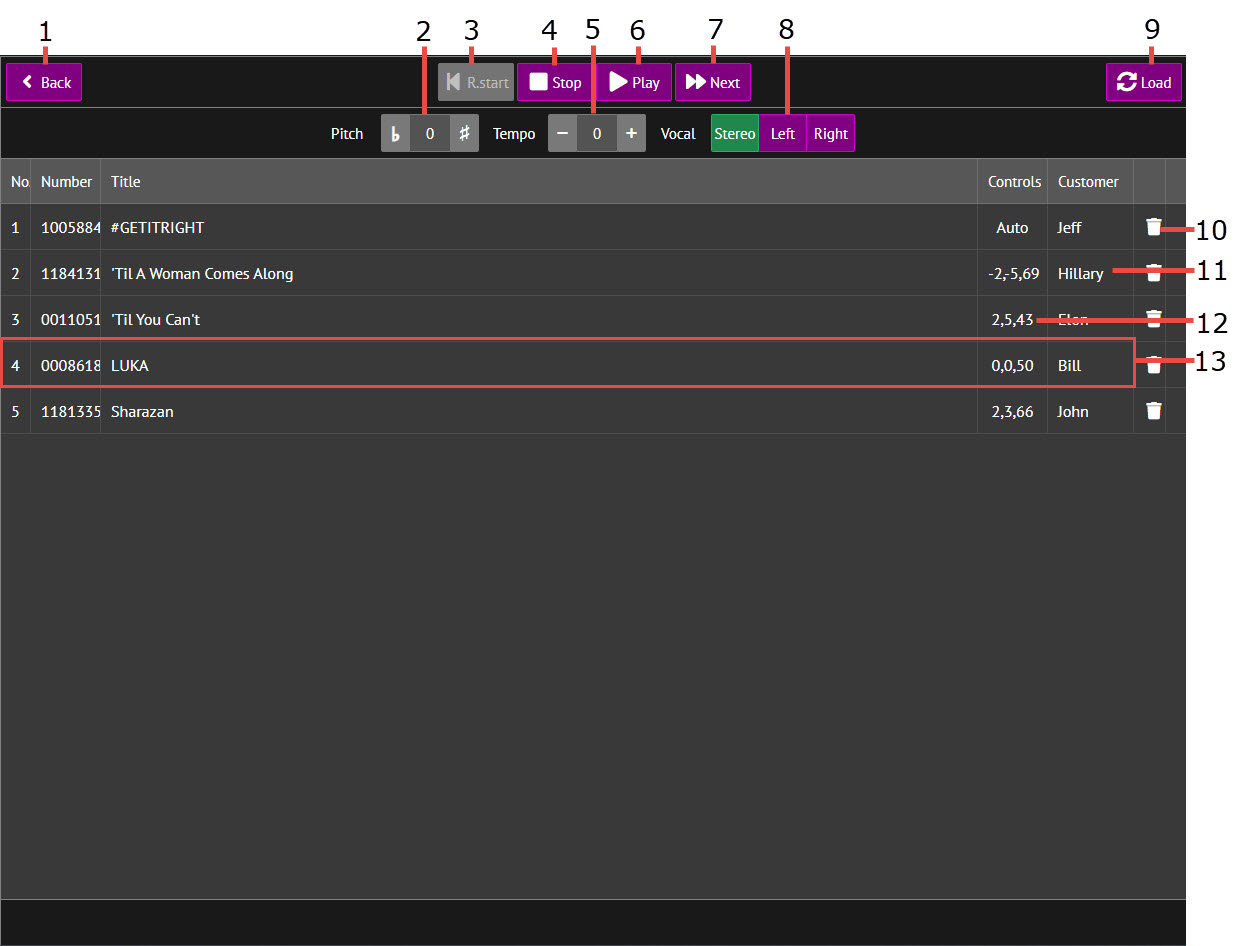1240x946 pixels.
Task: Skip to the Next song
Action: [712, 83]
